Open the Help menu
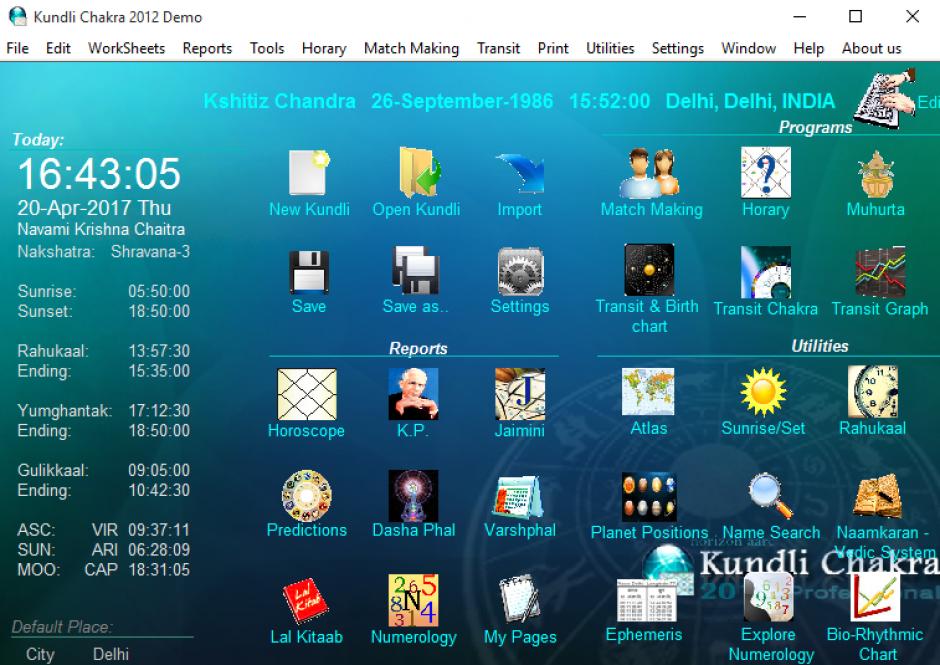Screen dimensions: 940x665 point(809,48)
